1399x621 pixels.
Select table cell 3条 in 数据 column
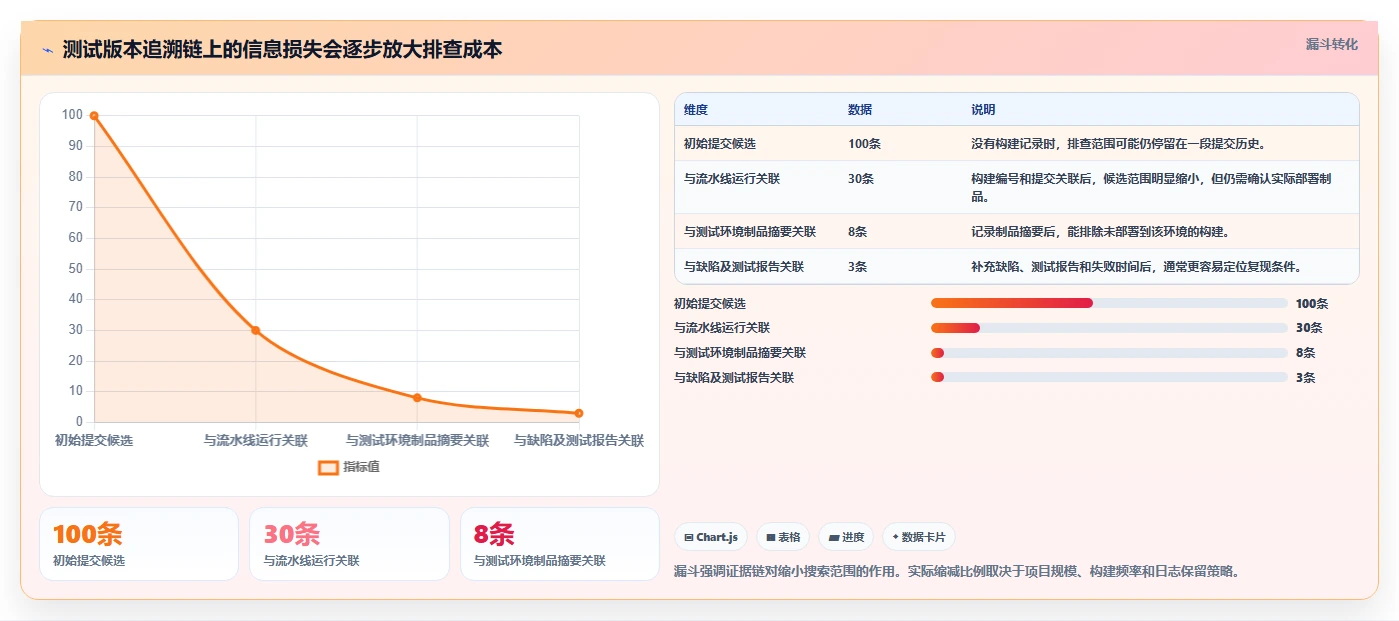point(857,267)
